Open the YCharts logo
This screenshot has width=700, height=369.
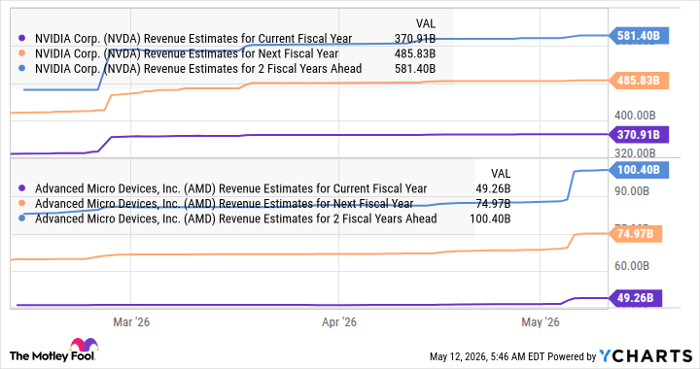coord(646,356)
